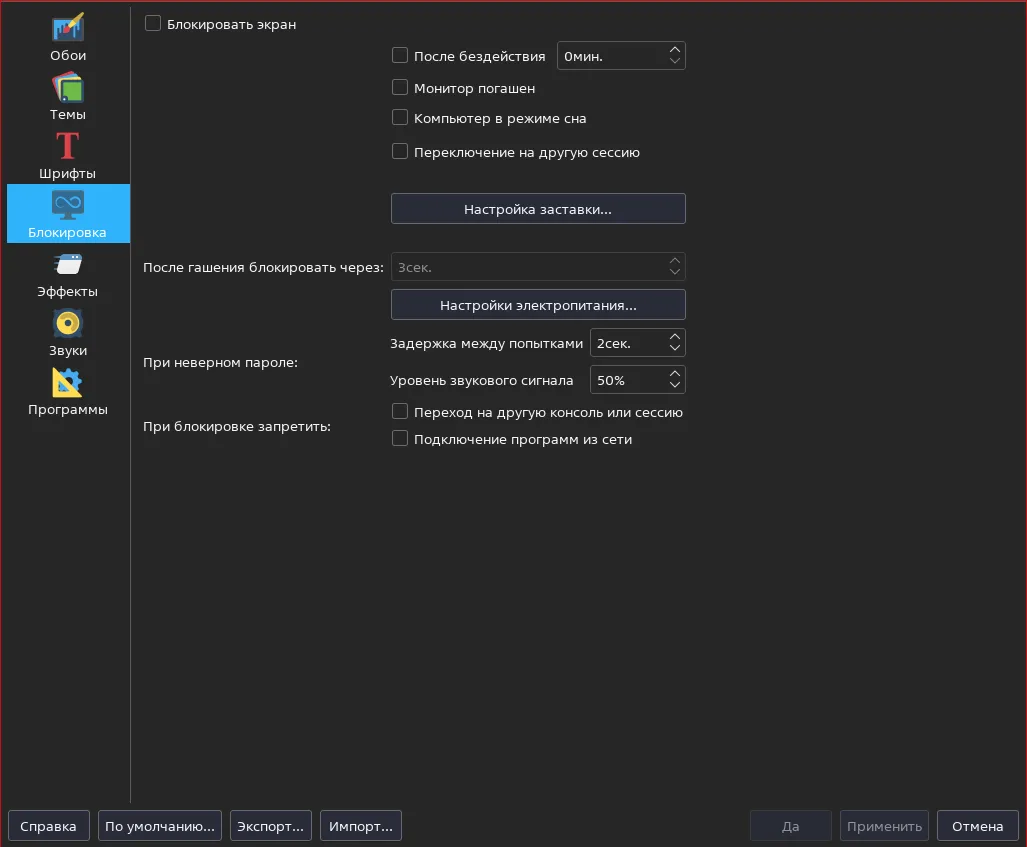Enable Переключение на другую сессию checkbox
This screenshot has width=1027, height=847.
(x=400, y=151)
